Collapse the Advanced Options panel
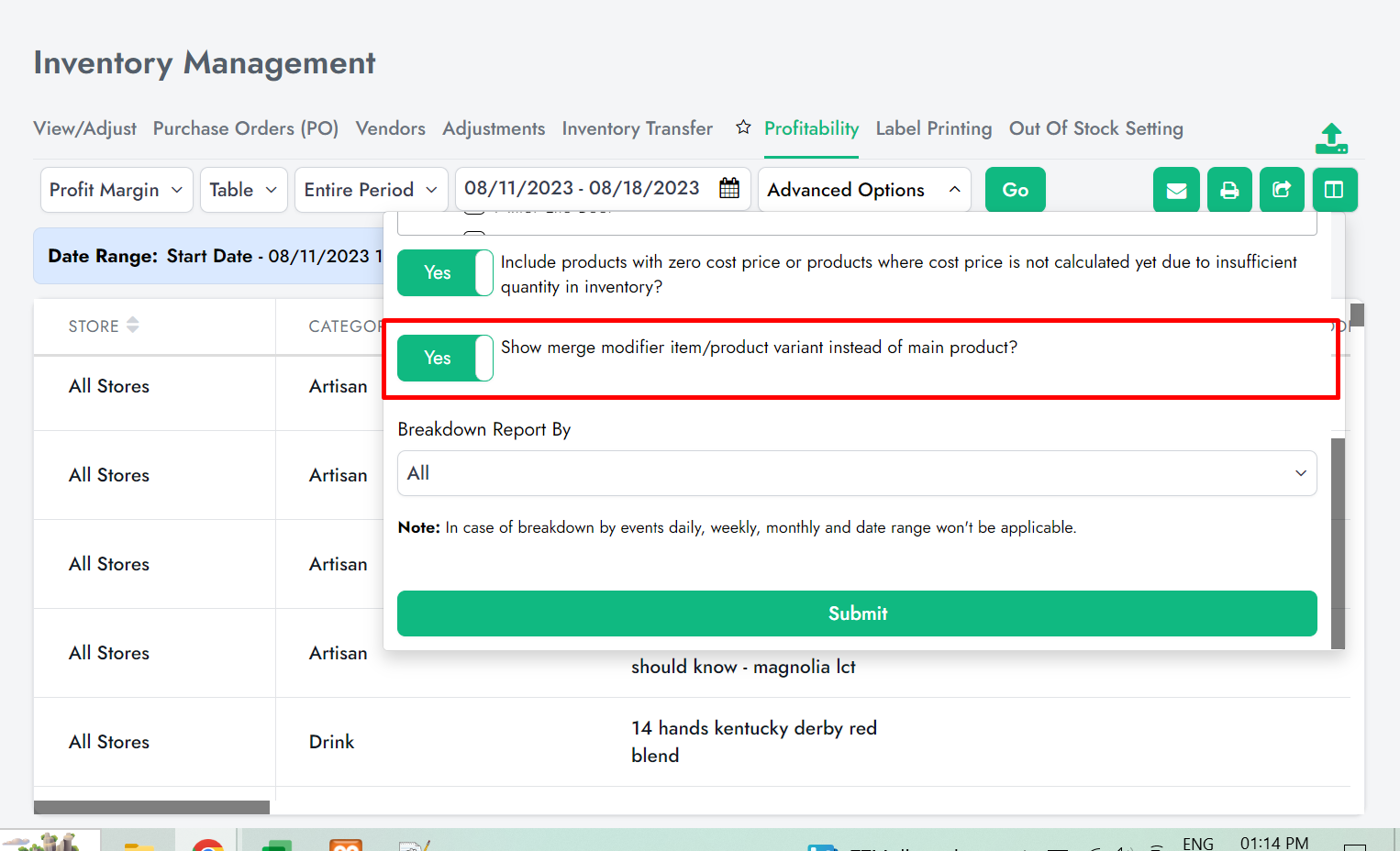 click(x=863, y=190)
